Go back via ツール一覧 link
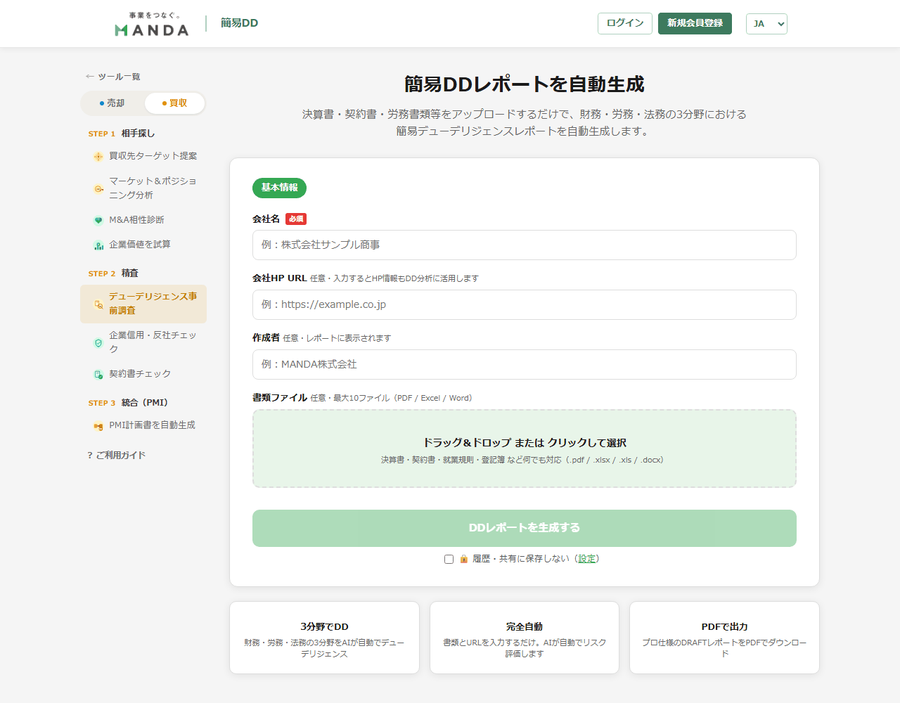The width and height of the screenshot is (900, 703). (113, 77)
